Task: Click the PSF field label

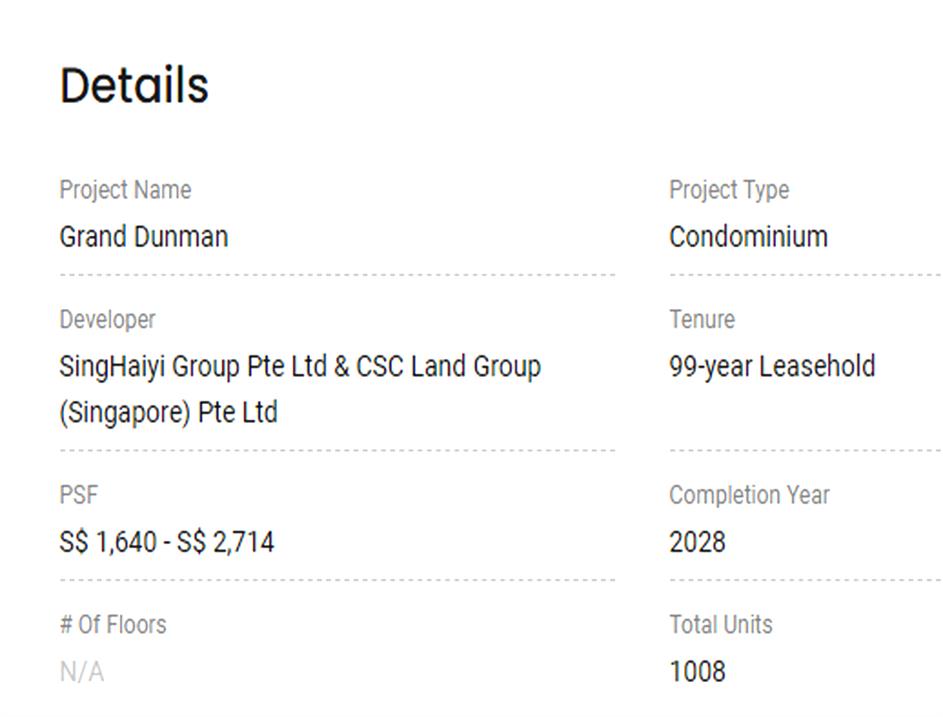Action: (79, 495)
